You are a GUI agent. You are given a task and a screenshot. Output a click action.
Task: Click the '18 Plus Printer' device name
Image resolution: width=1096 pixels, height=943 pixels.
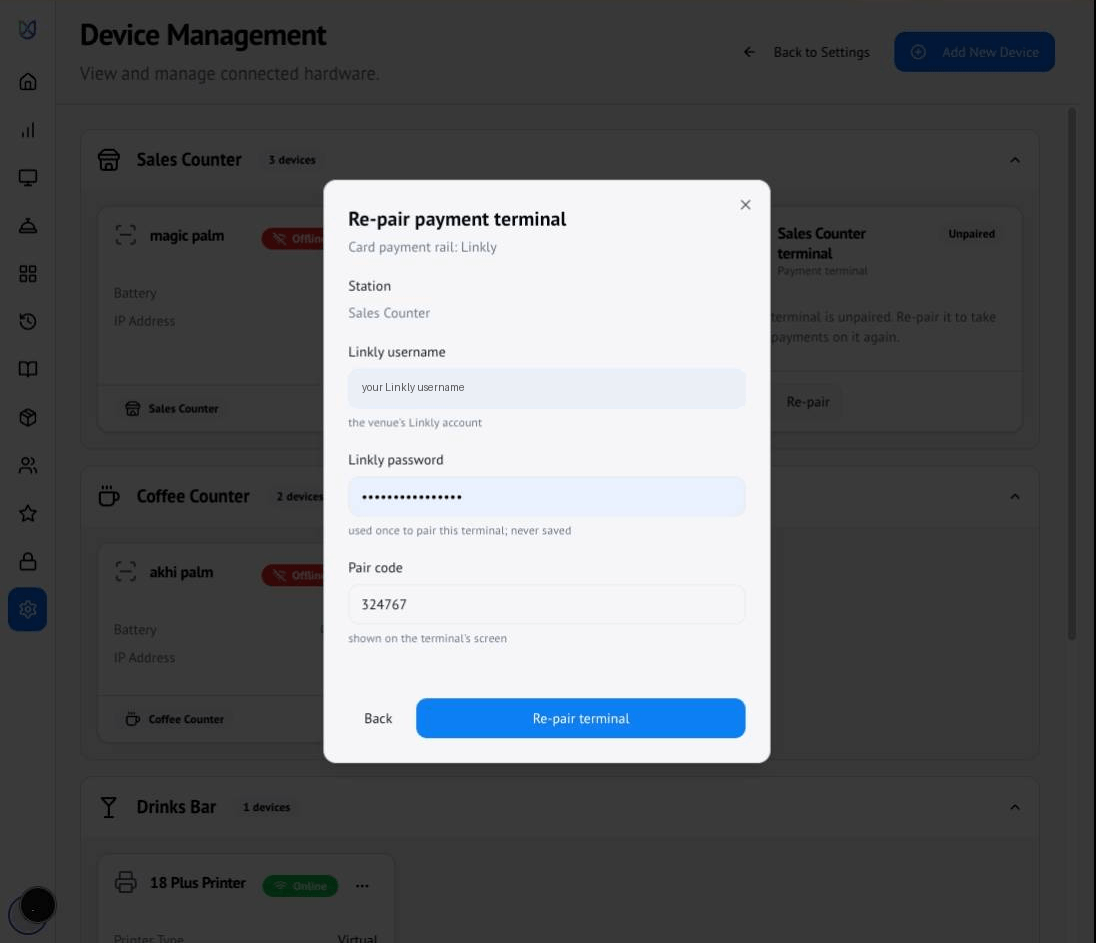tap(198, 883)
